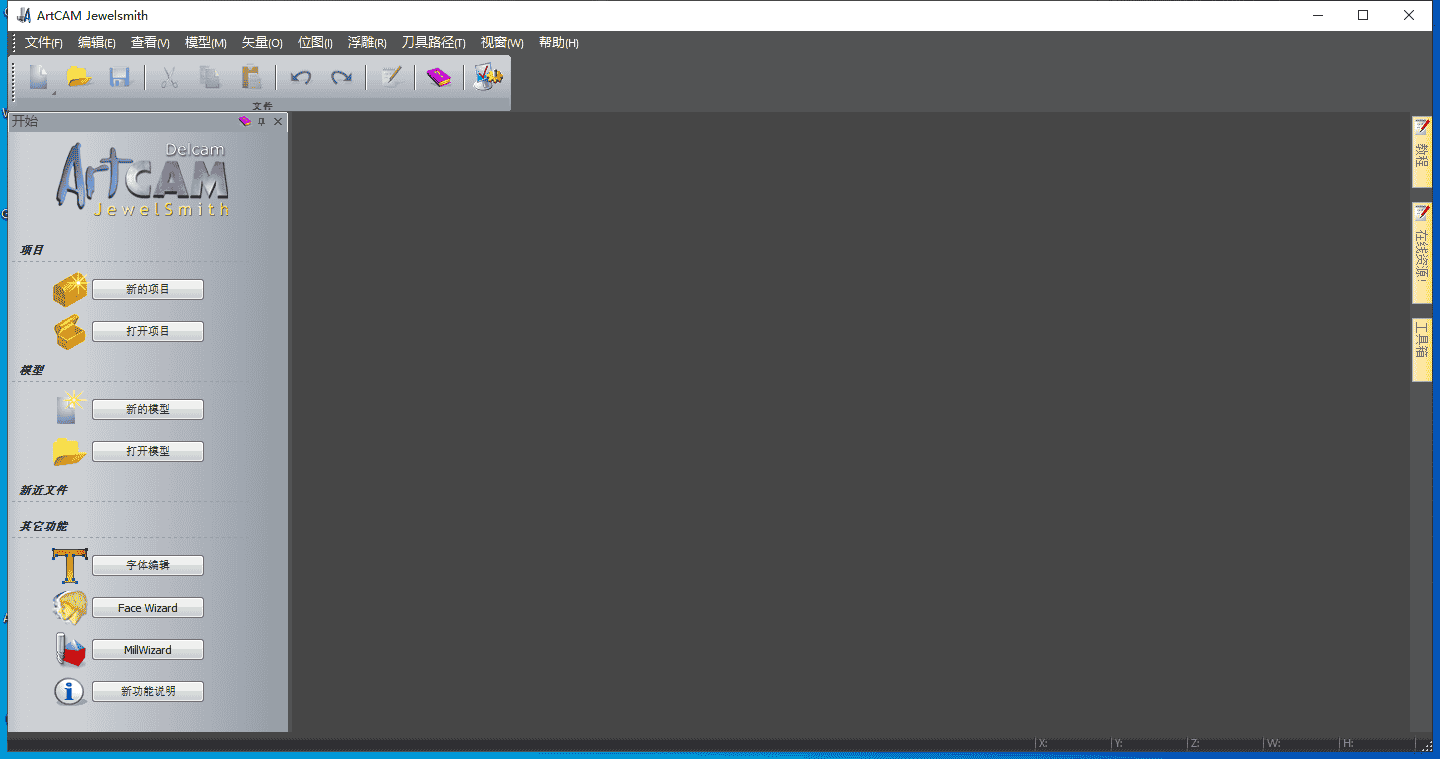Open the purple help book in toolbar

(439, 77)
